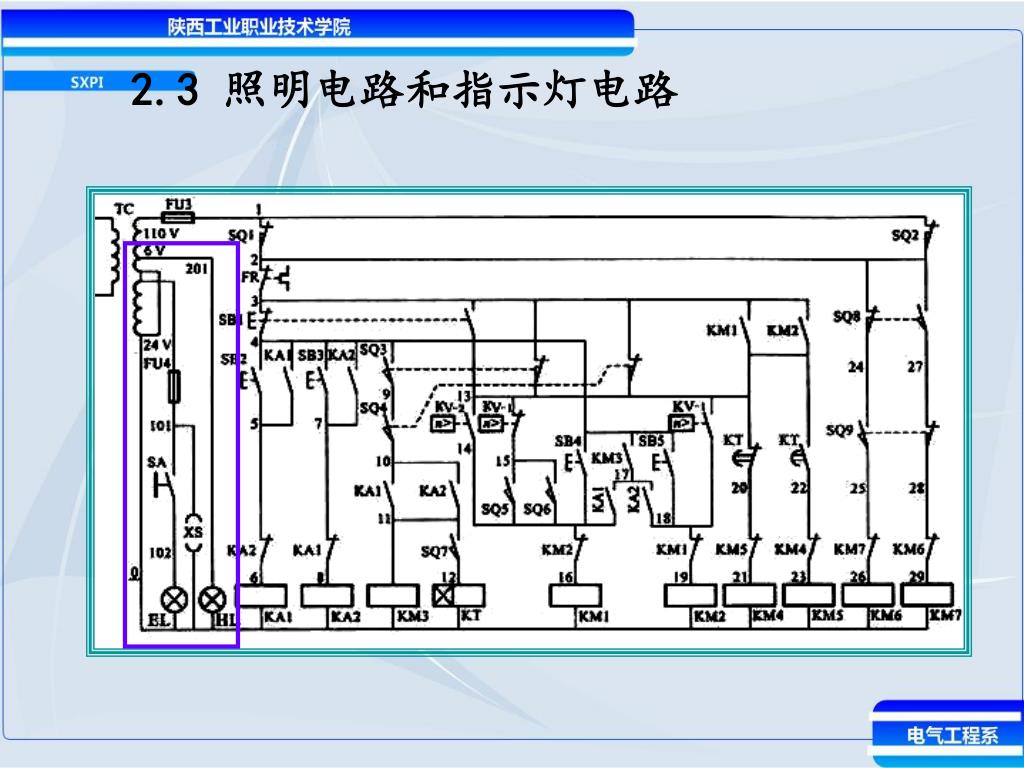
Task: Click the KV-2 speed relay box
Action: (443, 424)
